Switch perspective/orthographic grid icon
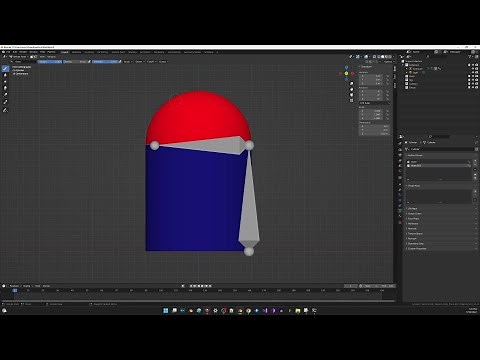Image resolution: width=480 pixels, height=360 pixels. click(351, 100)
